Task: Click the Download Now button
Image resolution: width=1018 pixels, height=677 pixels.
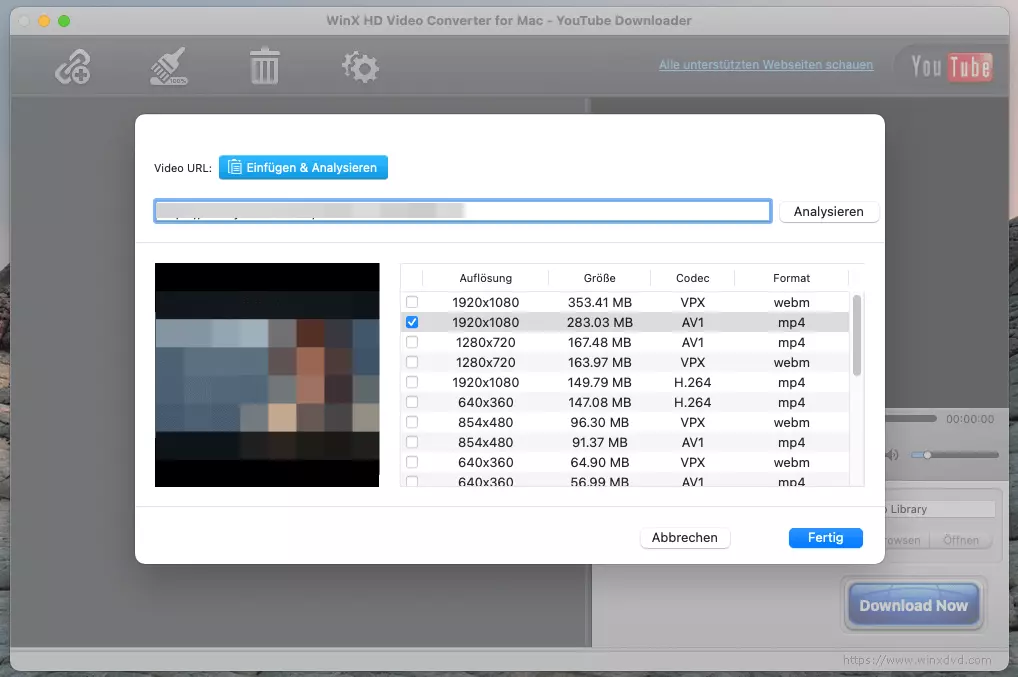Action: coord(913,605)
